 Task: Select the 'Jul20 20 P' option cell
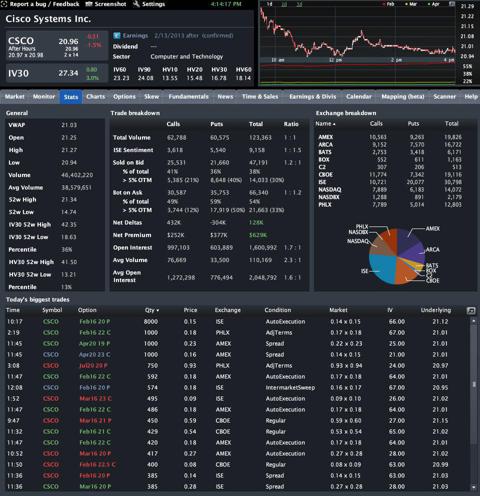tap(93, 366)
